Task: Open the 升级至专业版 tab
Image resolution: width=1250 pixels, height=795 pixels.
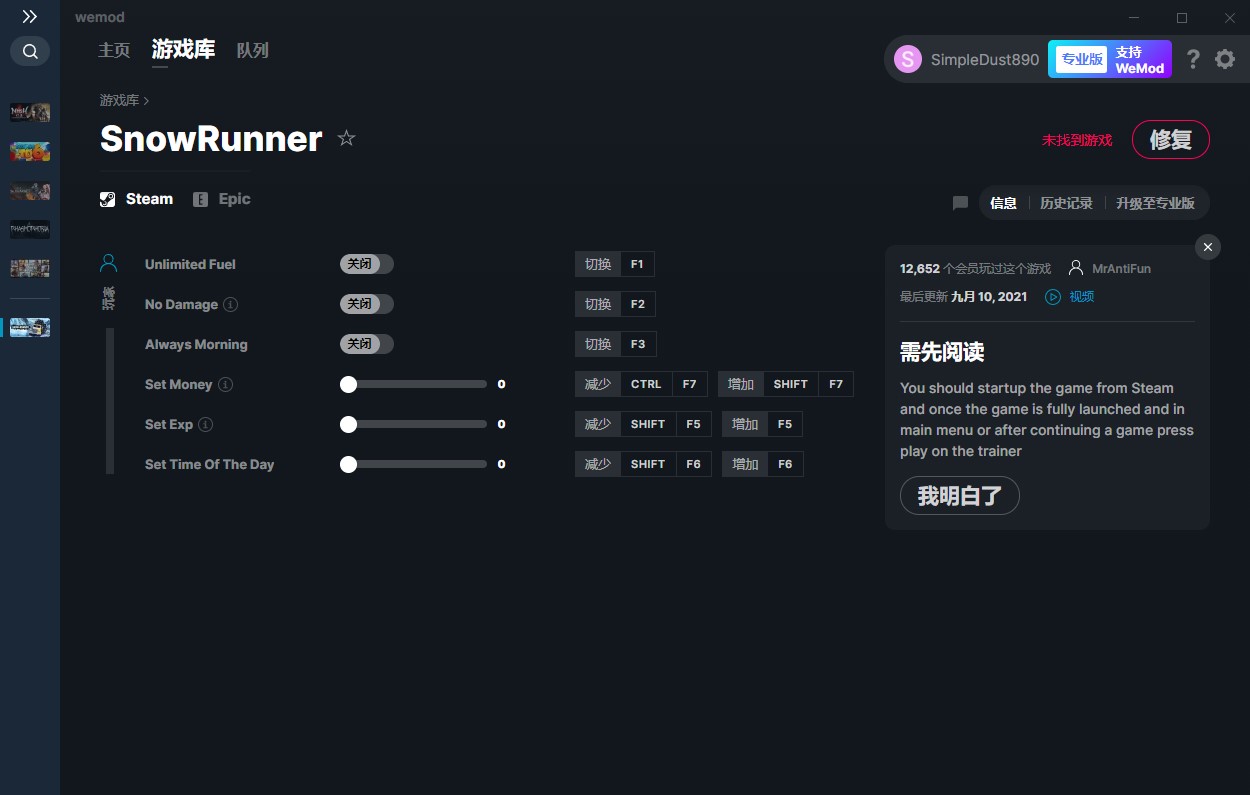Action: (x=1155, y=203)
